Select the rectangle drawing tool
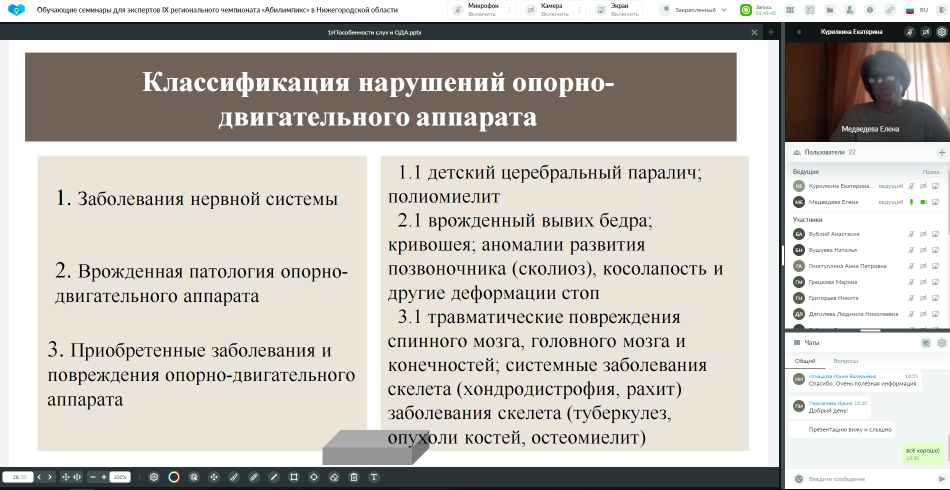 [x=294, y=477]
